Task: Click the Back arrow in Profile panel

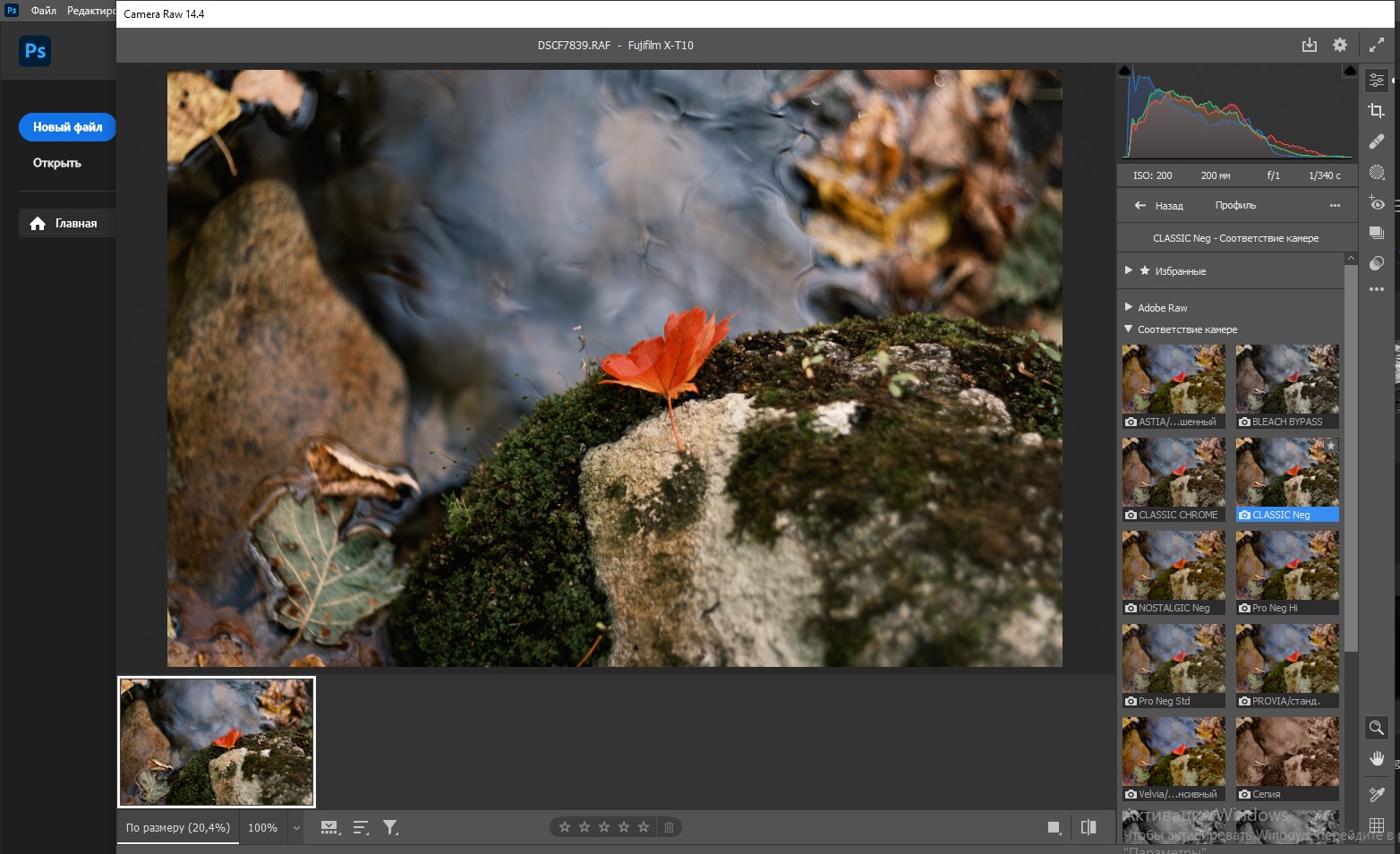Action: click(x=1140, y=206)
